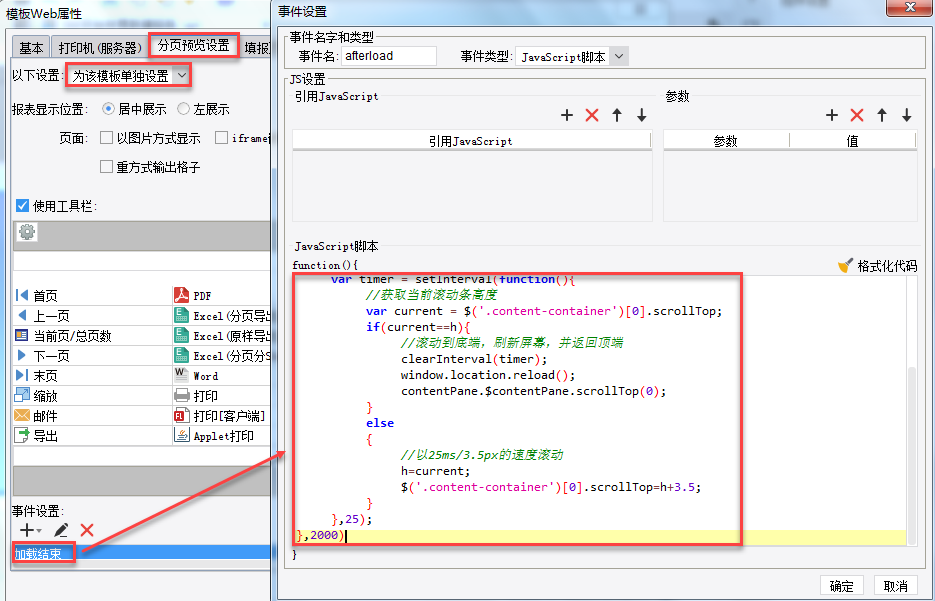Add a parameter with the plus icon
The width and height of the screenshot is (935, 601).
point(832,115)
